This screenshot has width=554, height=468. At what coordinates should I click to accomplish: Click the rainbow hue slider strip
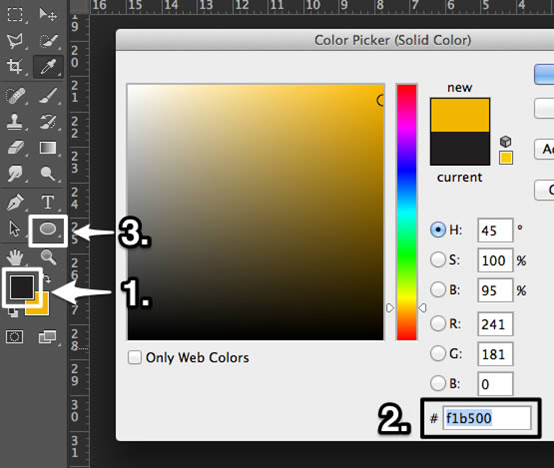[x=407, y=212]
